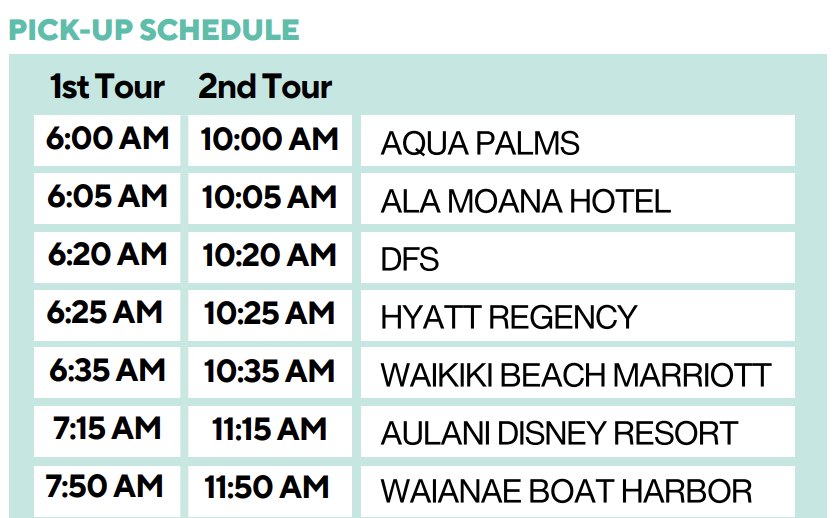Image resolution: width=836 pixels, height=518 pixels.
Task: Click the 11:15 AM time cell
Action: tap(270, 429)
